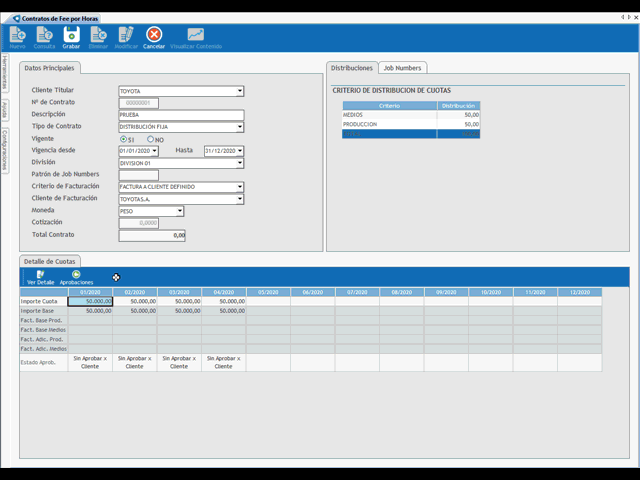Click the Modificar edit icon
Viewport: 640px width, 480px height.
126,37
